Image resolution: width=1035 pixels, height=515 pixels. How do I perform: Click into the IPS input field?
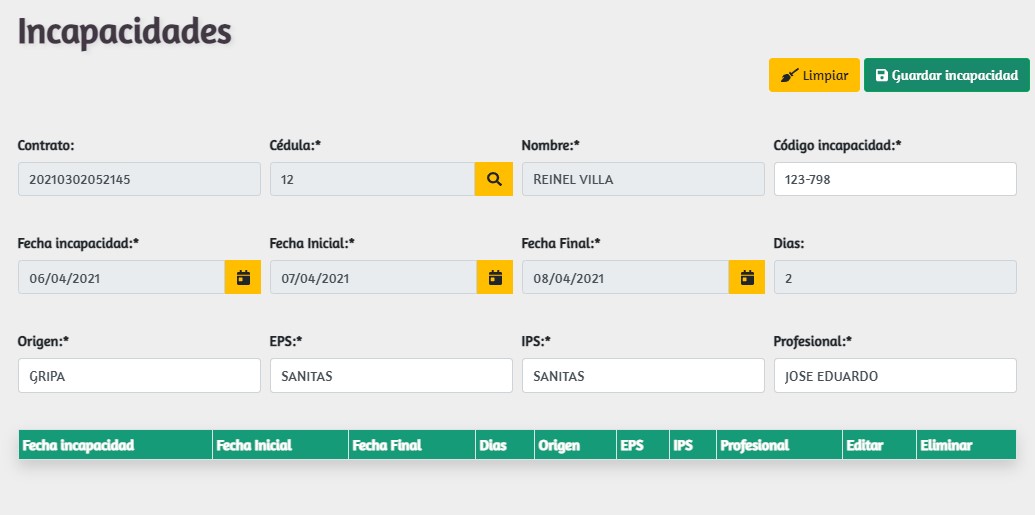[x=643, y=375]
